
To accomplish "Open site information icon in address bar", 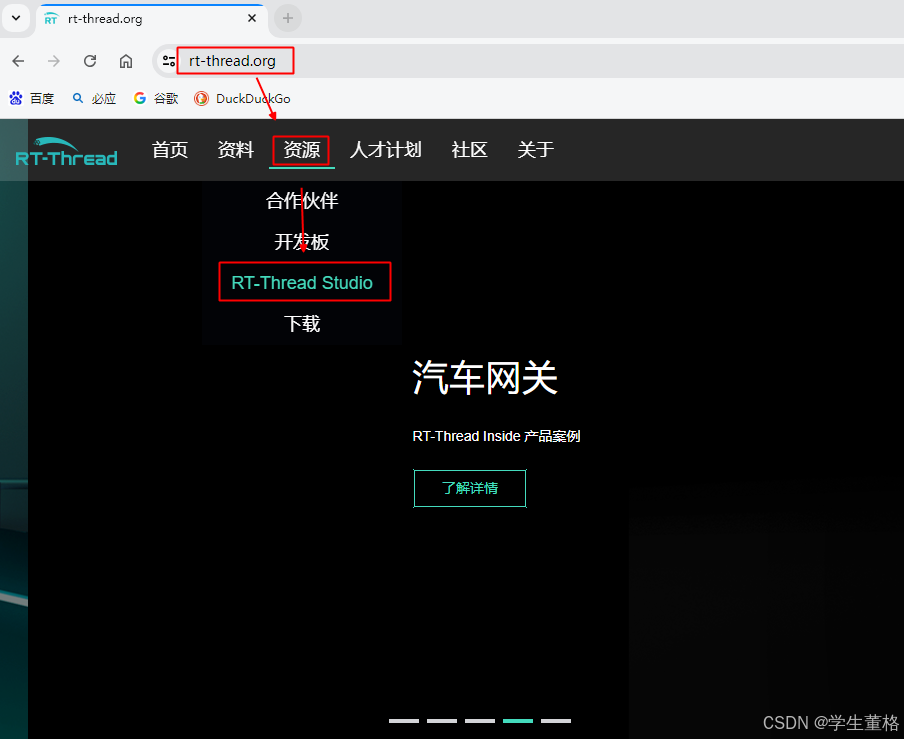I will 168,61.
